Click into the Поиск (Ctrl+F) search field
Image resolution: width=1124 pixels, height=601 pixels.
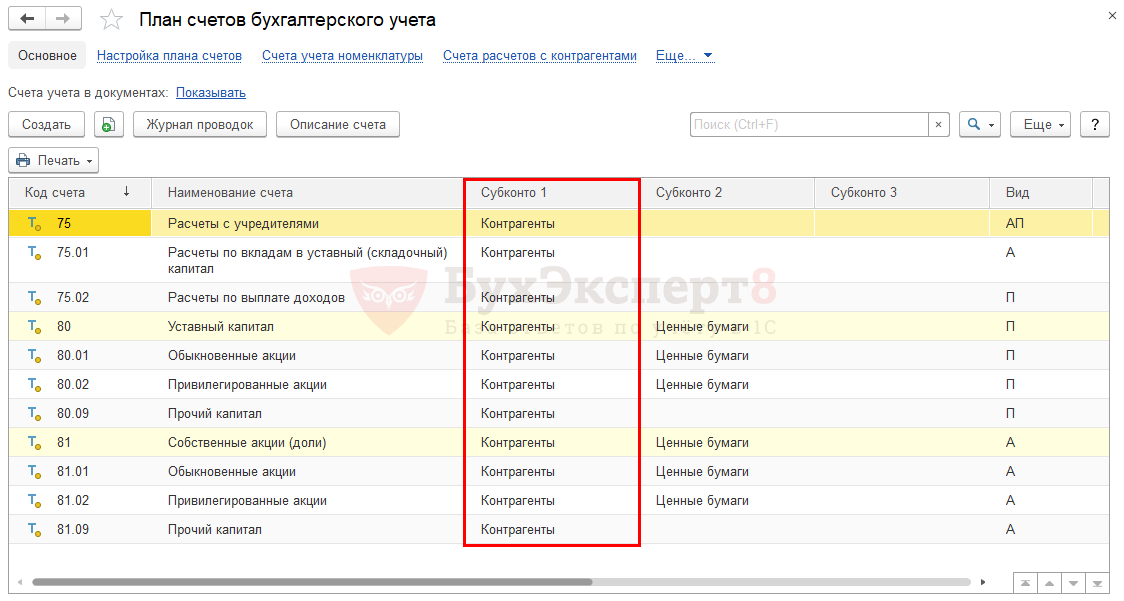(x=808, y=125)
